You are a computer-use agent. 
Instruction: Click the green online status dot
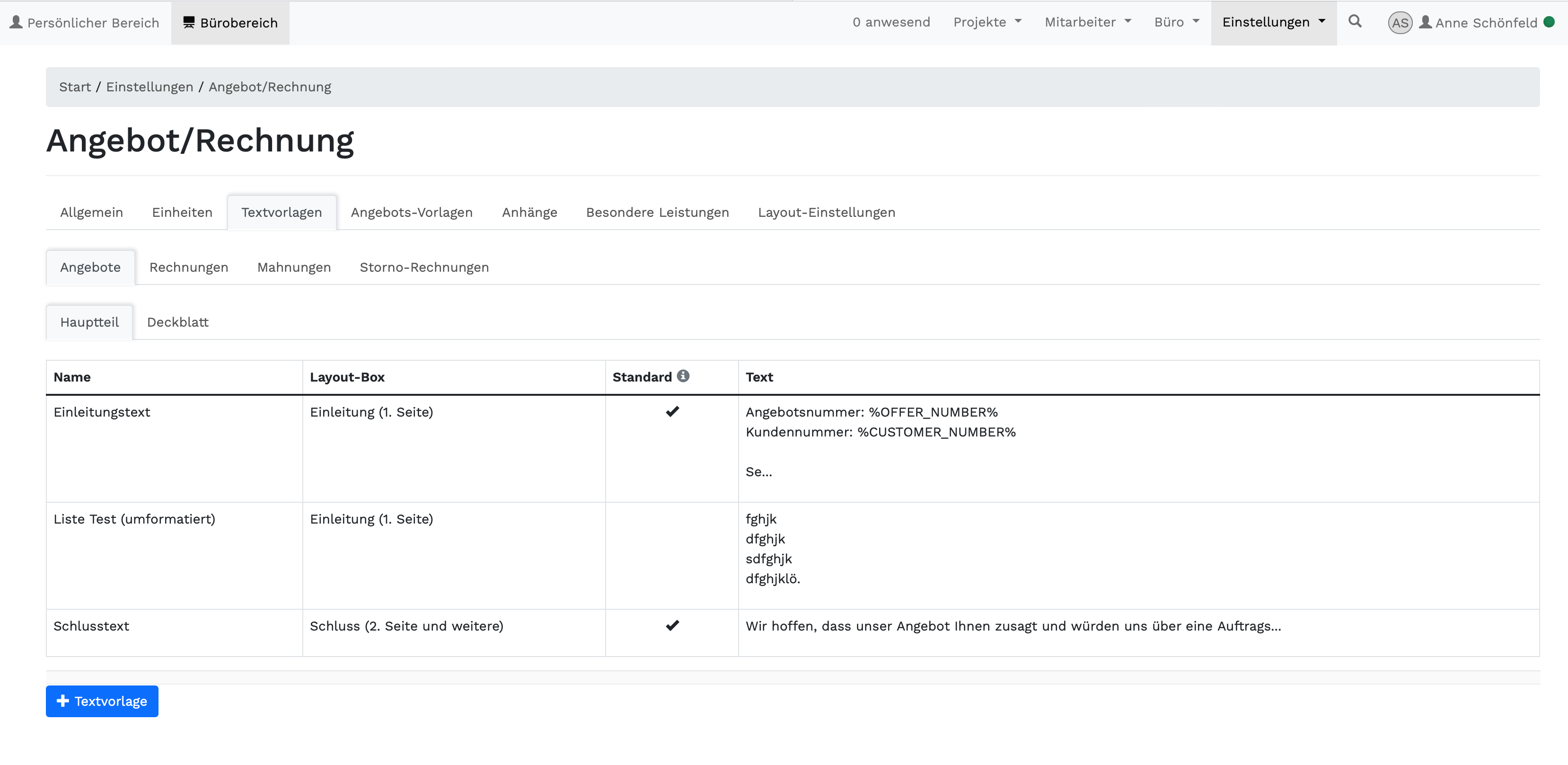1549,22
